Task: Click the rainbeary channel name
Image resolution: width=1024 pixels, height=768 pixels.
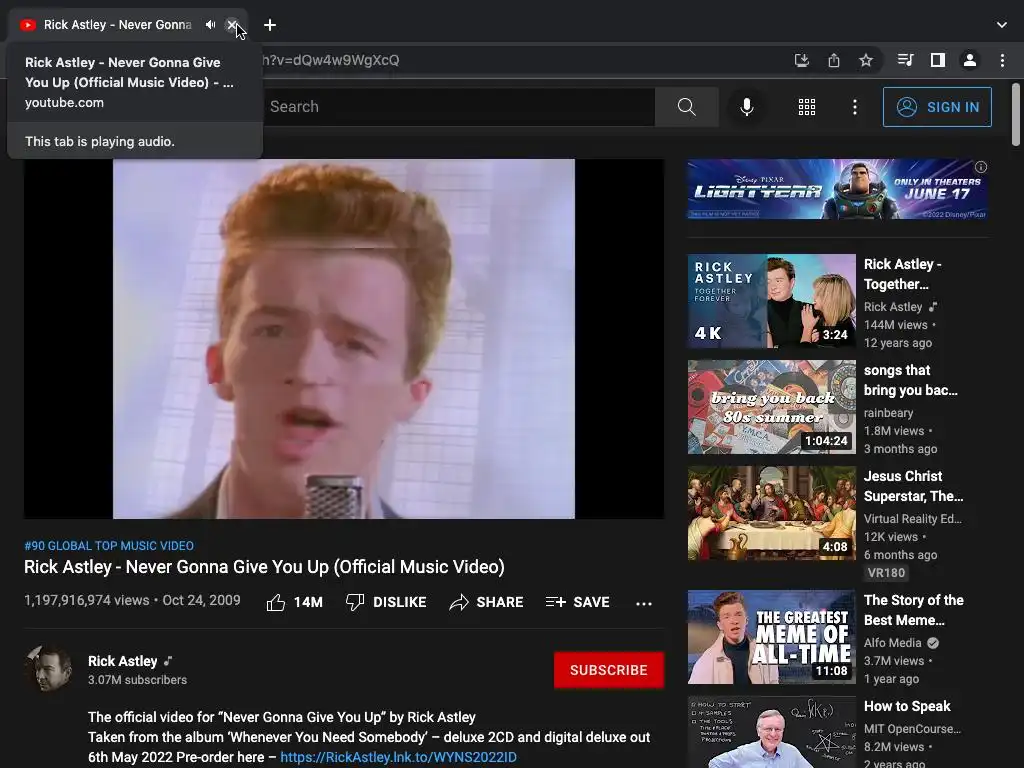Action: 888,413
